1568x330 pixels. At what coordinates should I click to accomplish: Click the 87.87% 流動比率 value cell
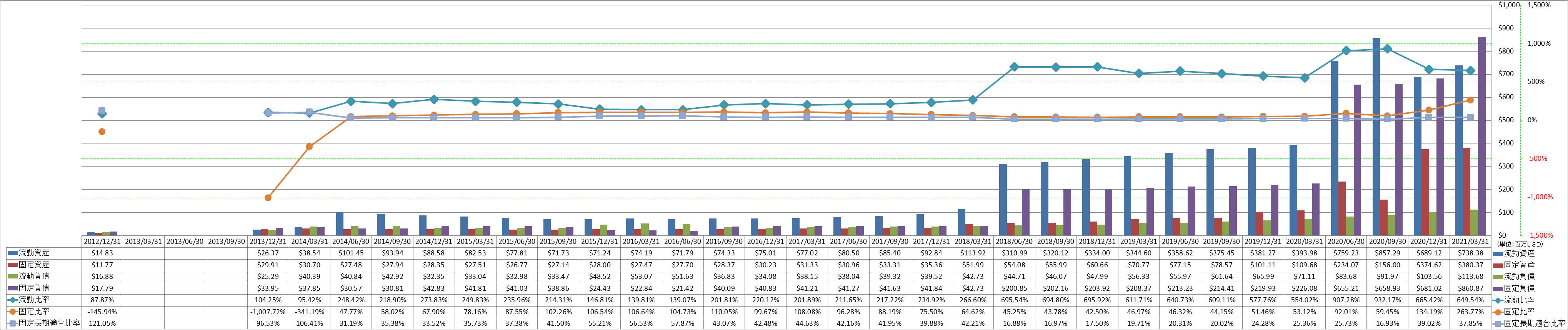[x=102, y=300]
